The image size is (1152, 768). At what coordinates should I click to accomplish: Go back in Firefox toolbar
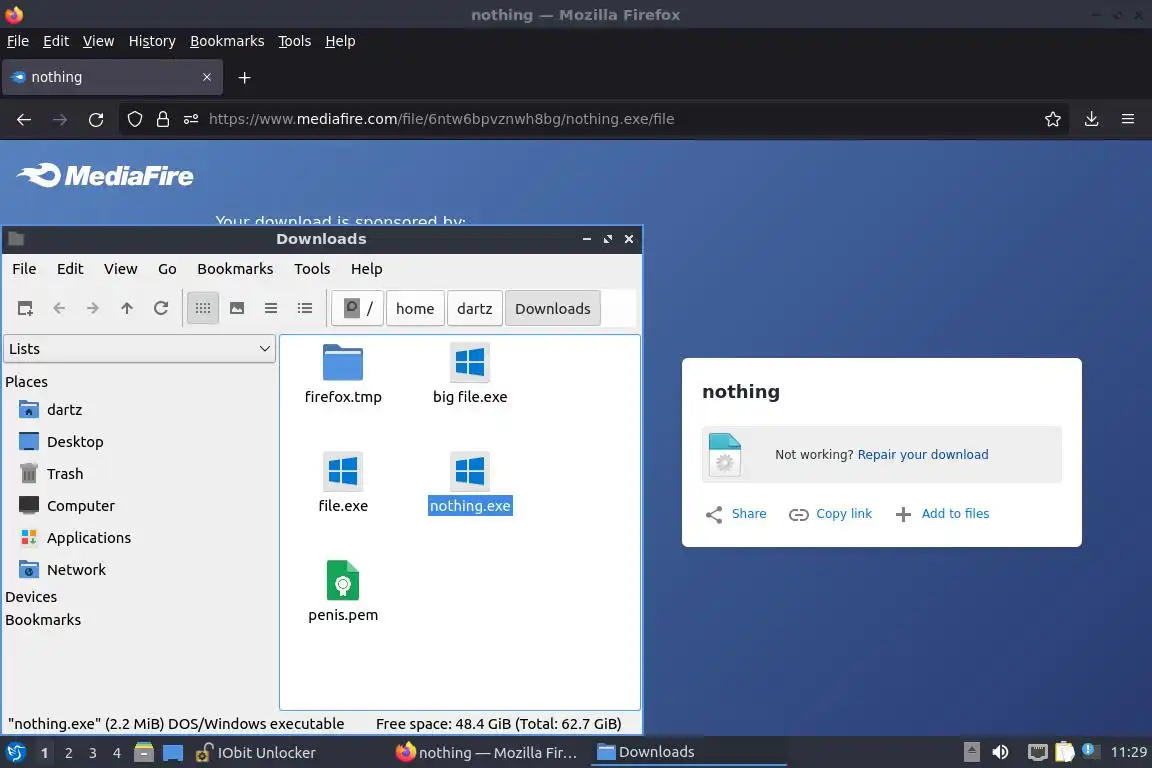[x=24, y=119]
